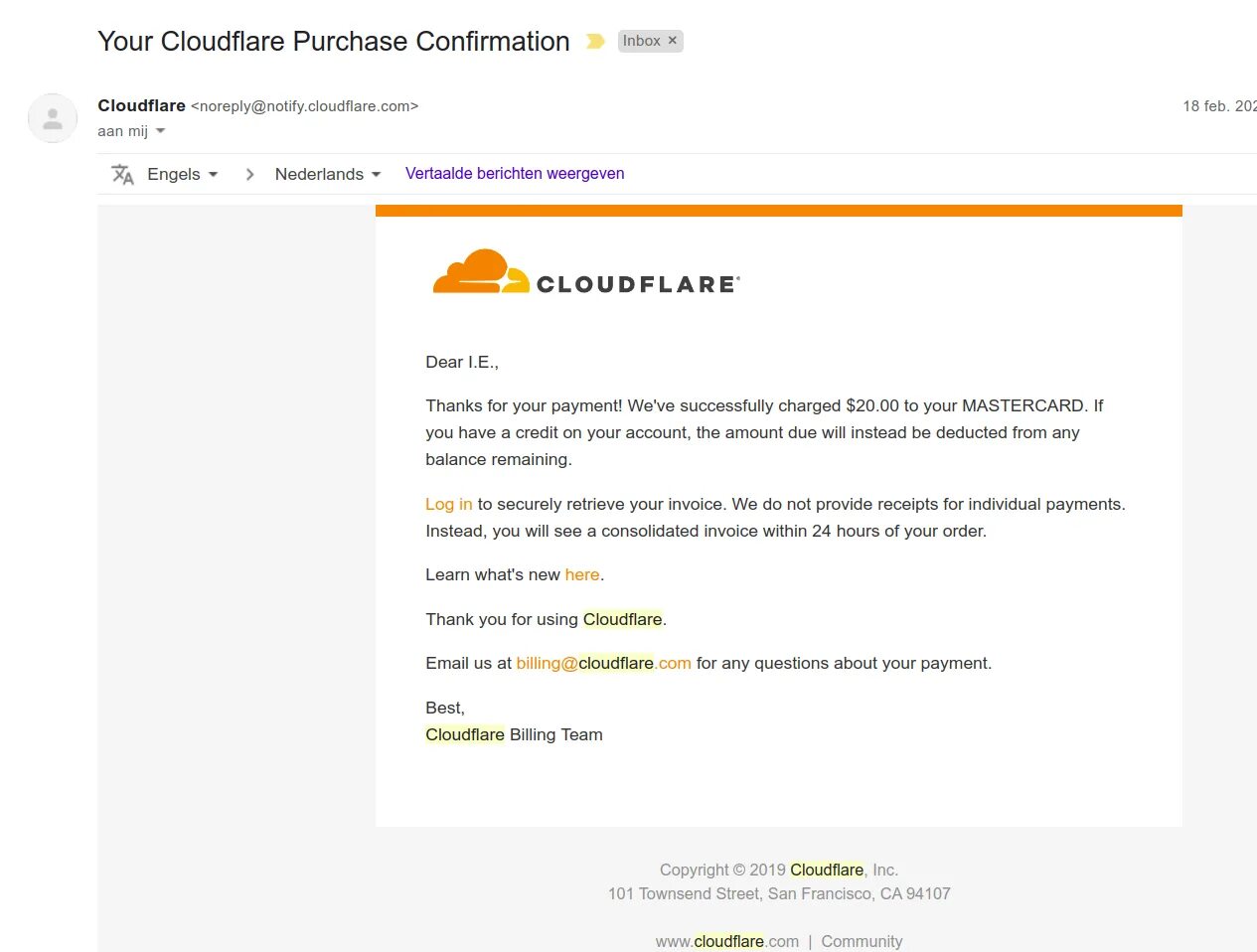Open the Nederlands target language dropdown

click(327, 174)
